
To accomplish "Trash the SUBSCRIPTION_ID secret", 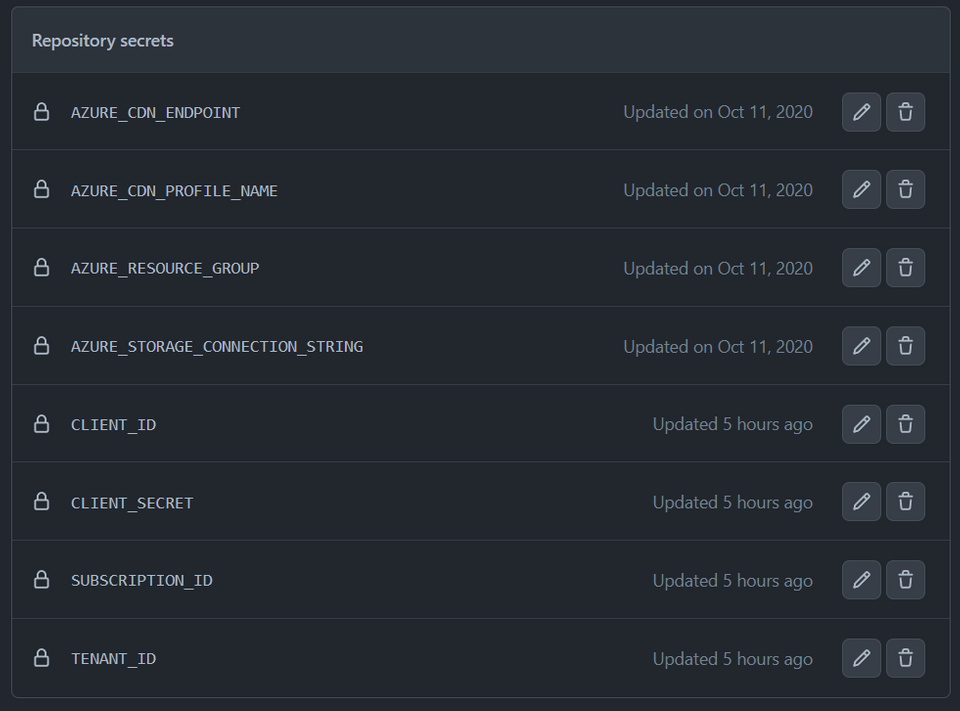I will [x=905, y=580].
